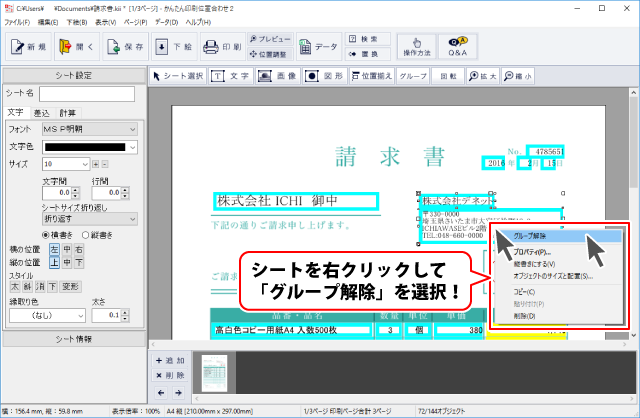Toggle bold style 太
The height and width of the screenshot is (418, 640).
pos(15,287)
